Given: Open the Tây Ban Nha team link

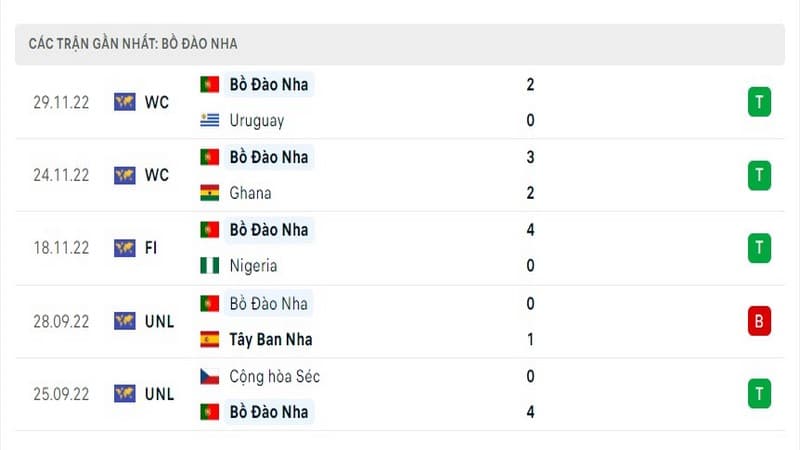Looking at the screenshot, I should [x=270, y=340].
